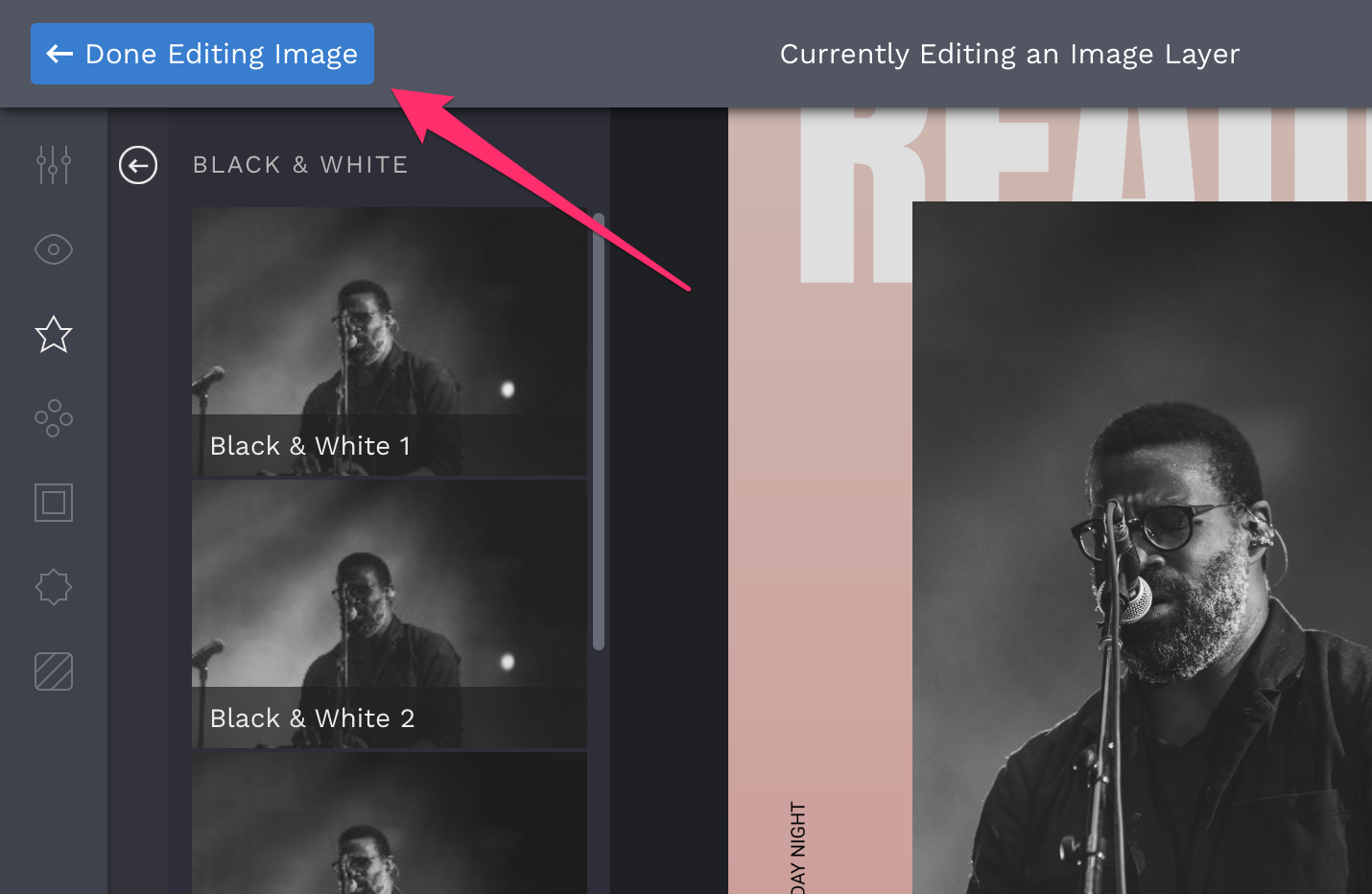Select the third black and white filter thumbnail
The image size is (1372, 894).
point(390,823)
